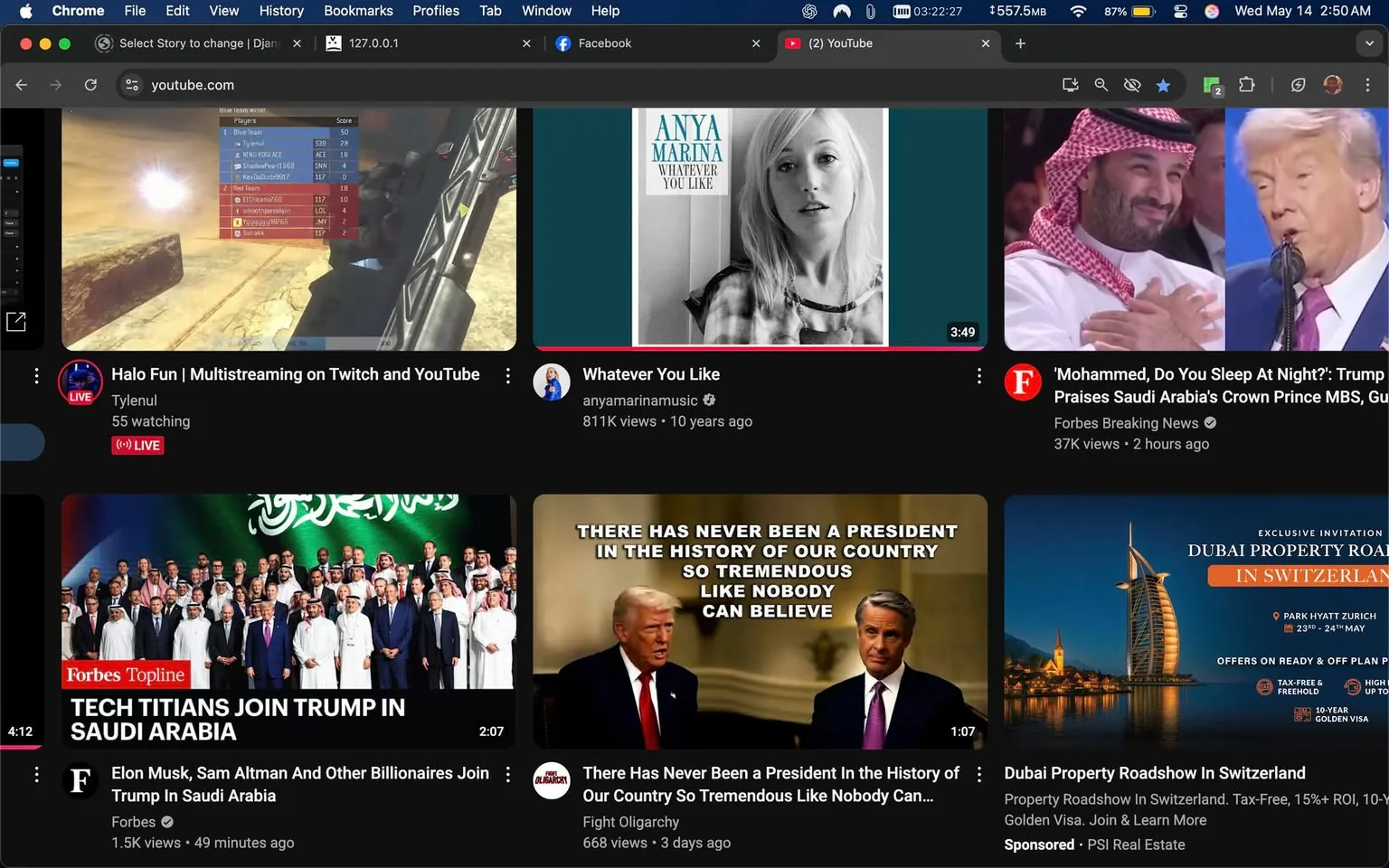Click the red progress bar under Anya Marina video
This screenshot has width=1389, height=868.
[x=760, y=347]
